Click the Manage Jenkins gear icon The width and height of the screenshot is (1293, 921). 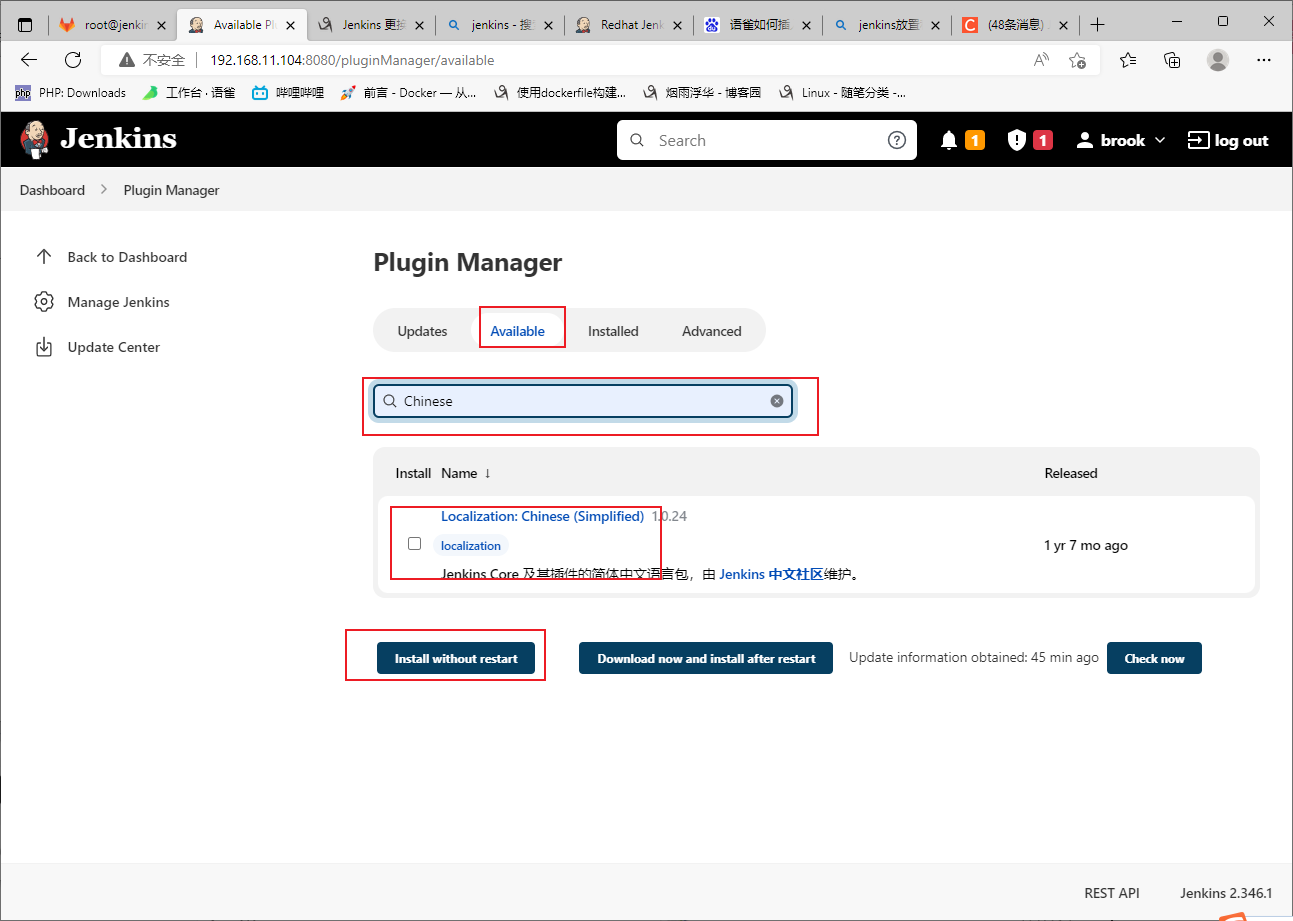[x=43, y=302]
